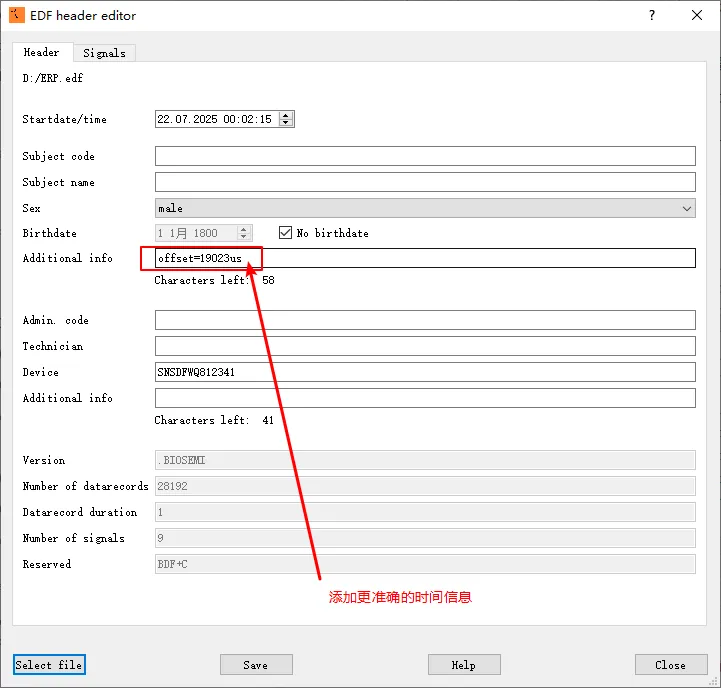Select the Header tab

point(41,52)
